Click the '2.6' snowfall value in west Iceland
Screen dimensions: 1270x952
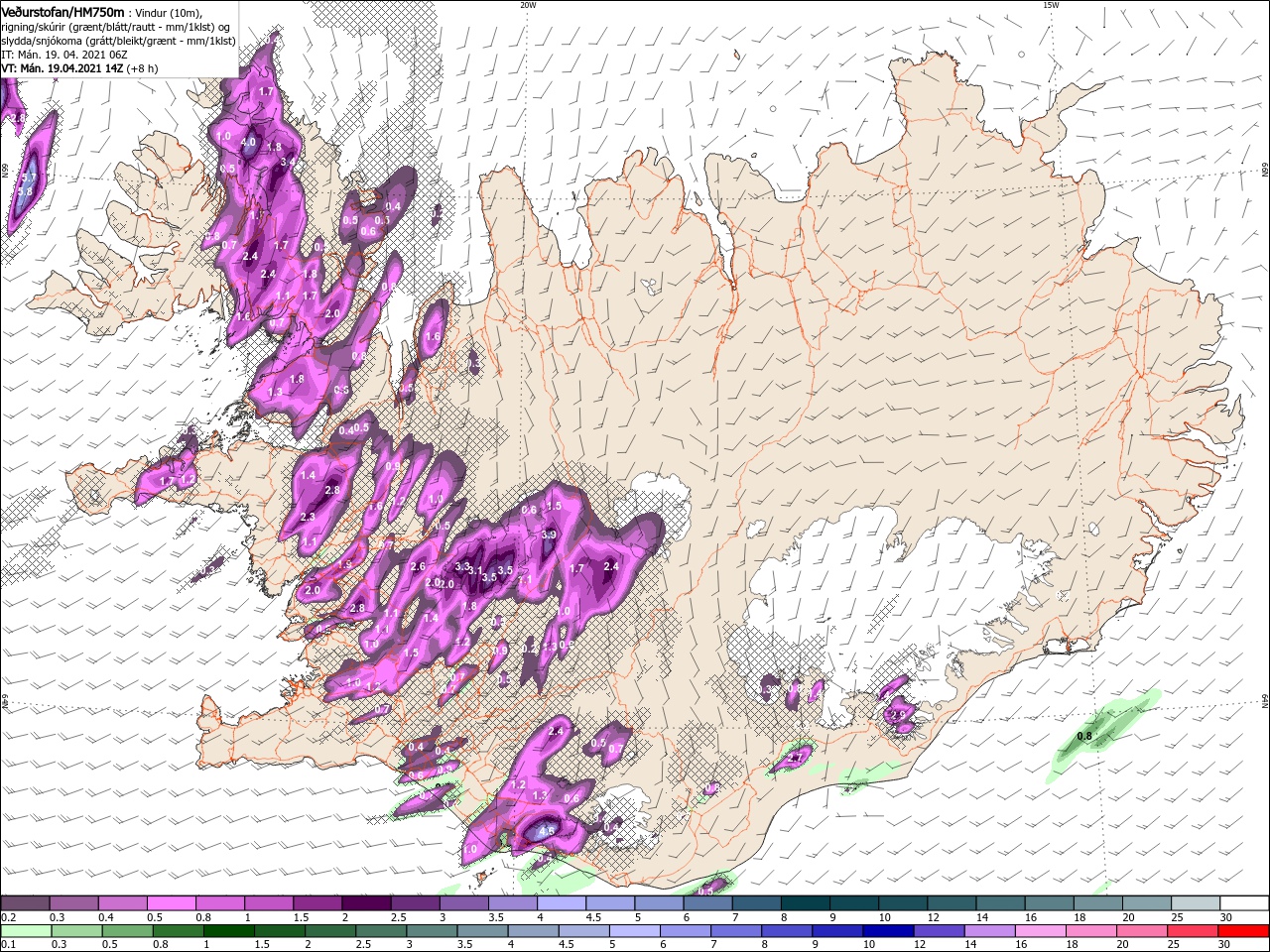(418, 567)
